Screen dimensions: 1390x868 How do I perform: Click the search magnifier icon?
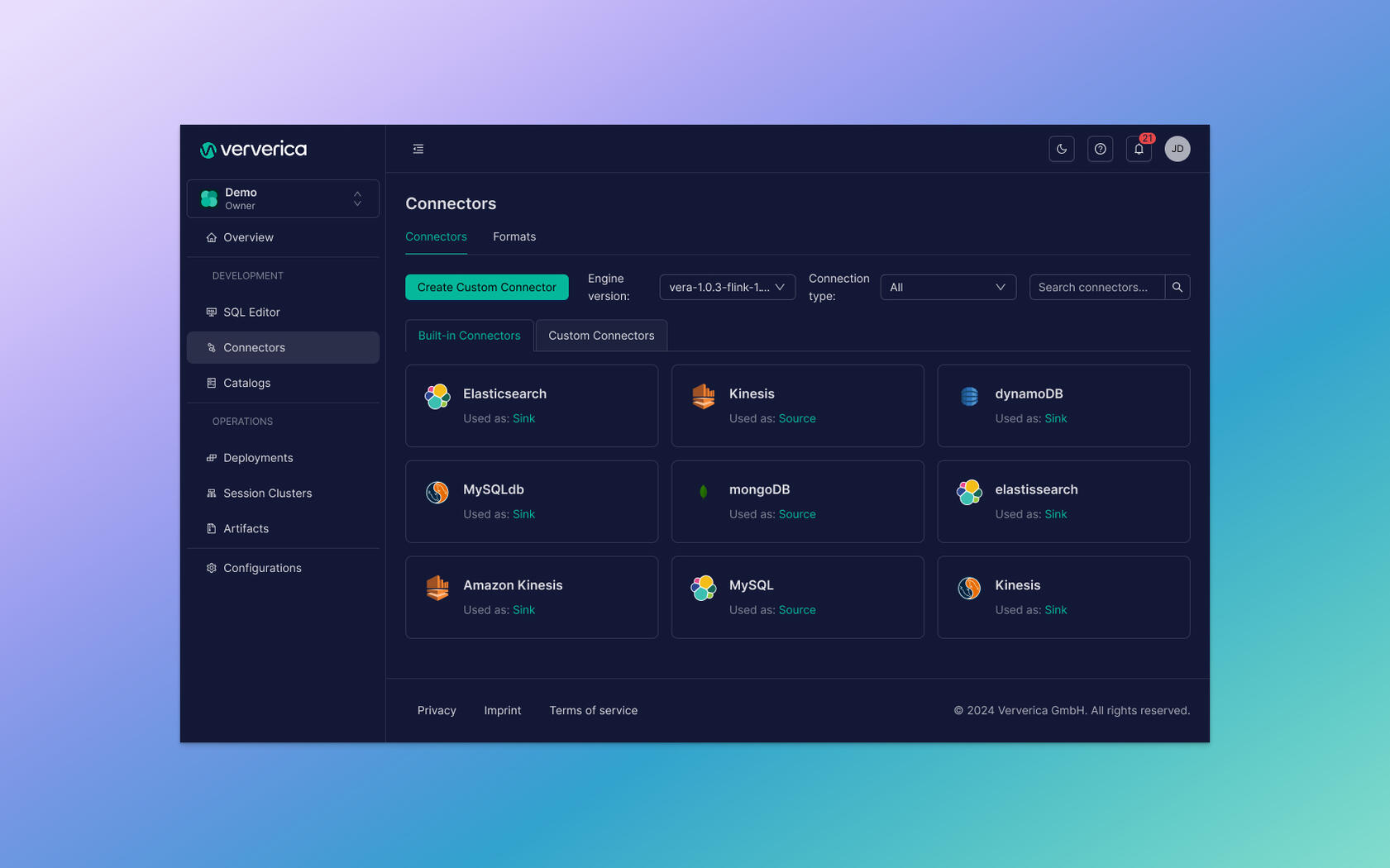tap(1177, 287)
